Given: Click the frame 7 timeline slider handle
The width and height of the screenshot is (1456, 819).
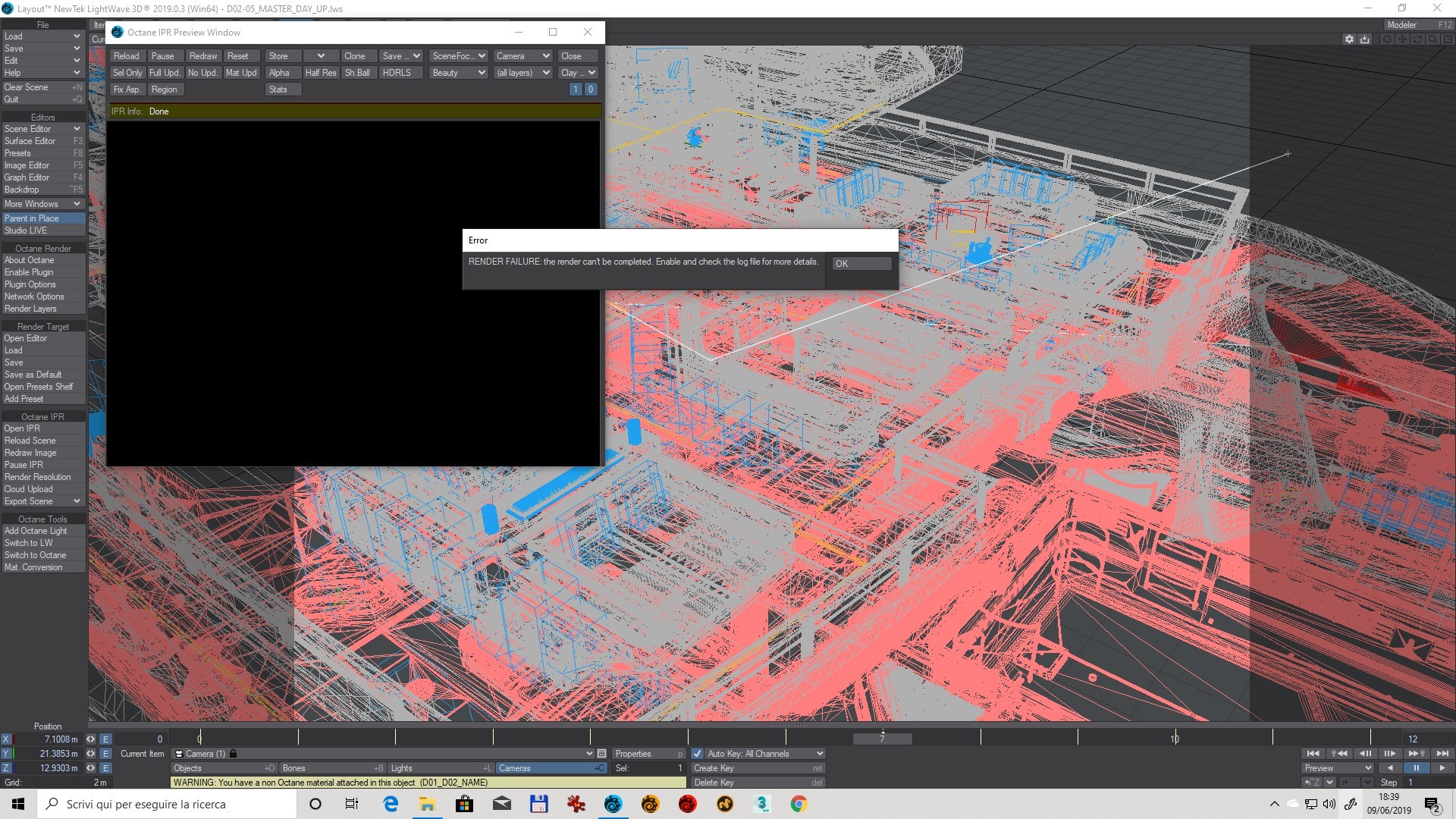Looking at the screenshot, I should point(882,739).
